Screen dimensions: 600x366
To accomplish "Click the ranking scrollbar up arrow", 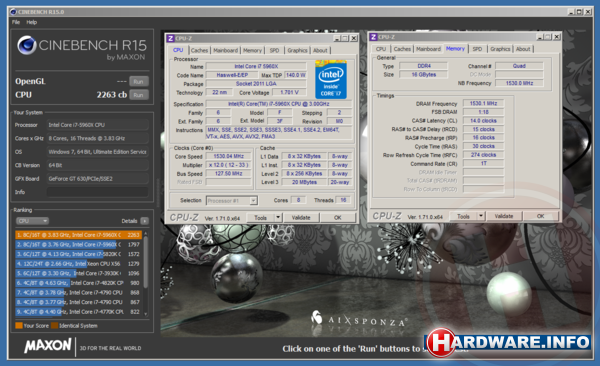I will tap(145, 233).
